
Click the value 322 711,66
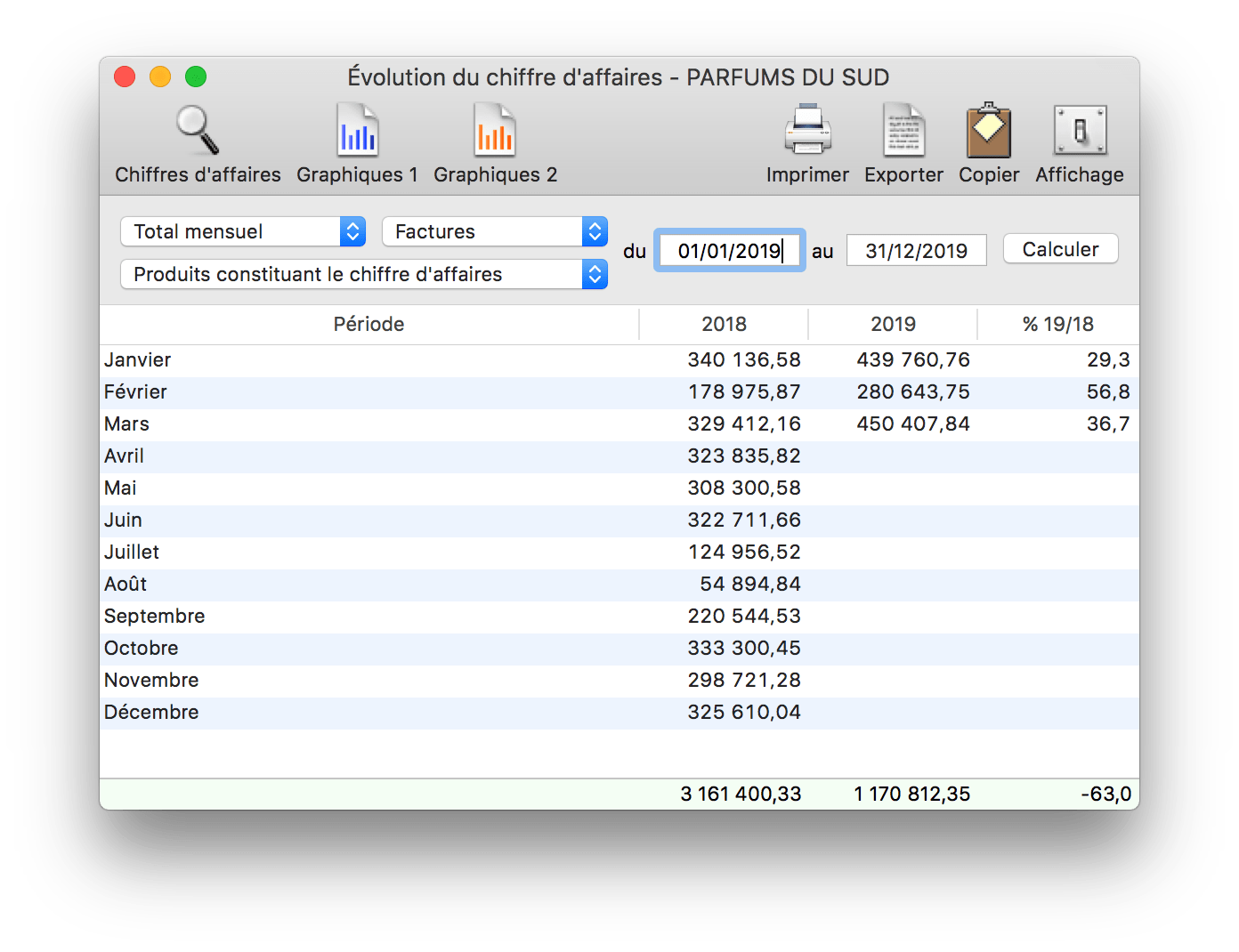pyautogui.click(x=744, y=520)
